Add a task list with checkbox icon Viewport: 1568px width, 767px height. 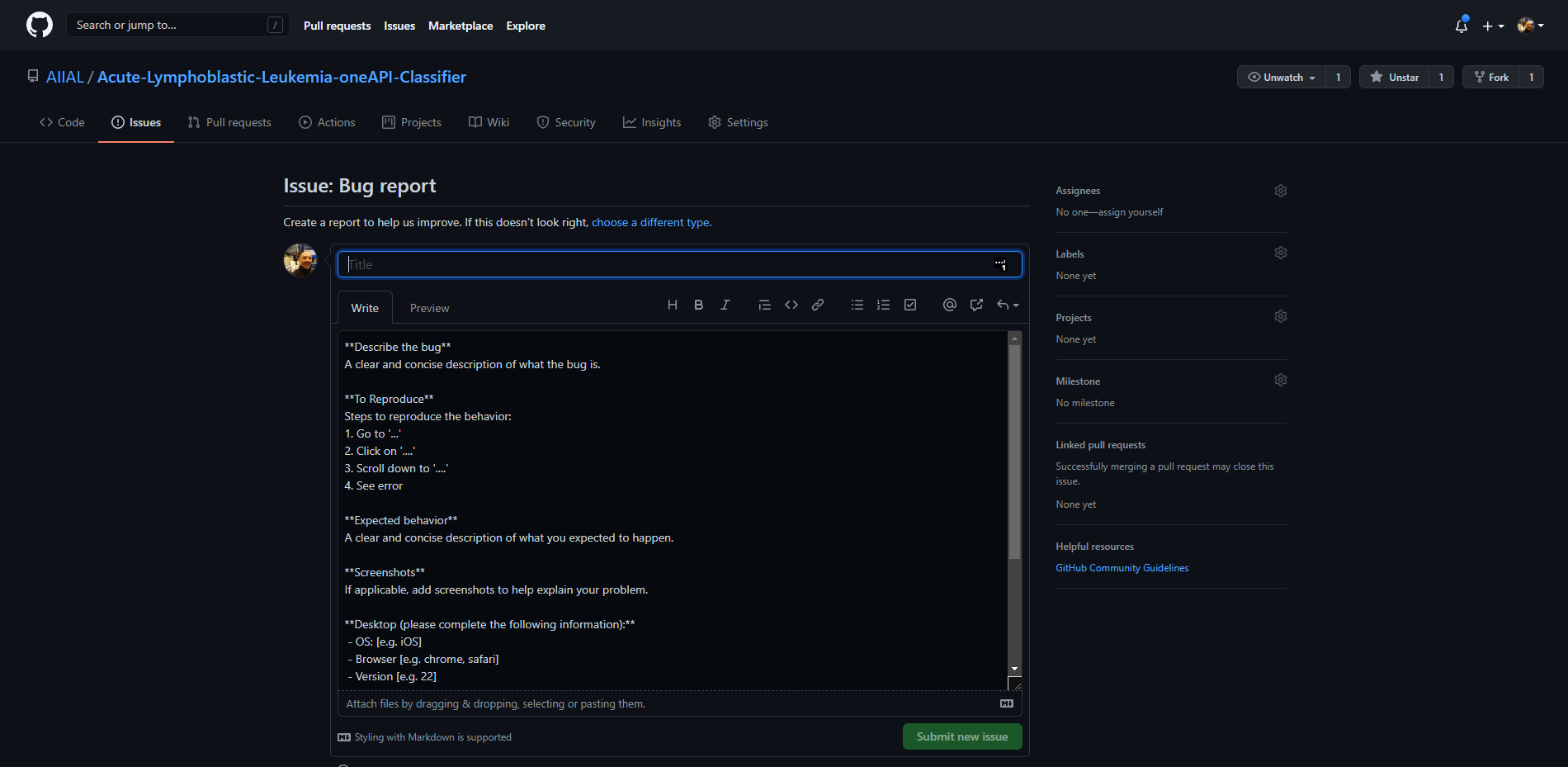(910, 305)
